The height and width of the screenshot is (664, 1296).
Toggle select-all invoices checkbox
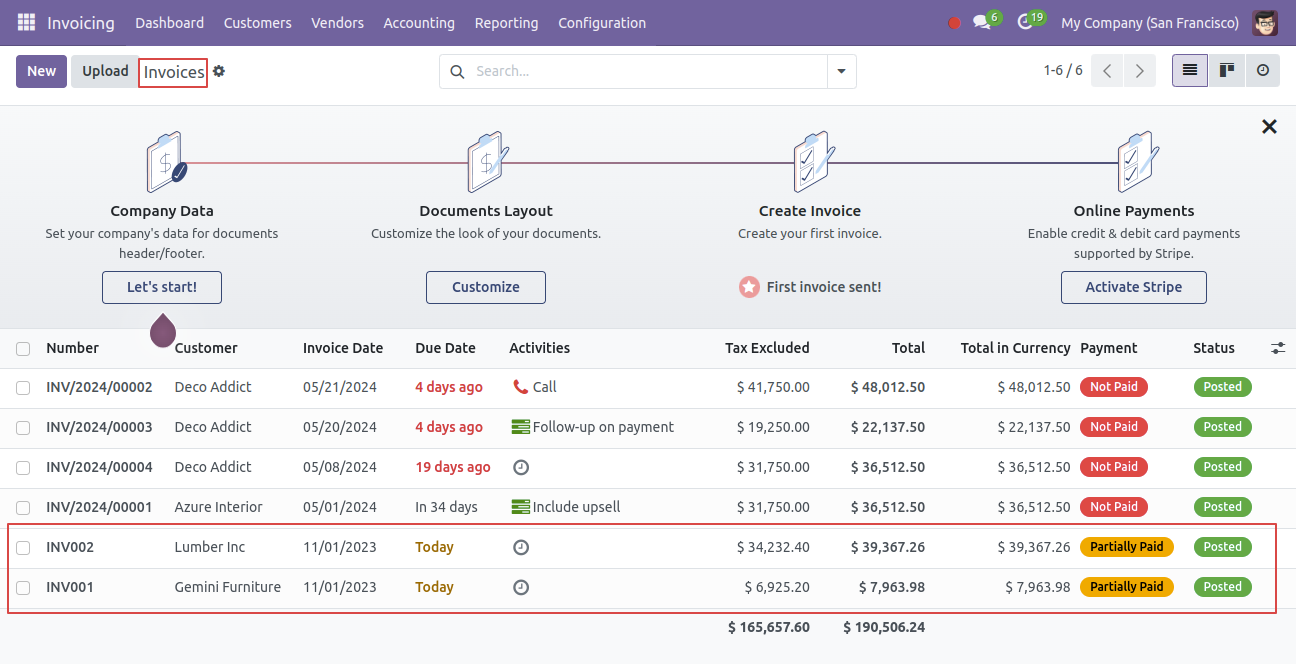[23, 349]
